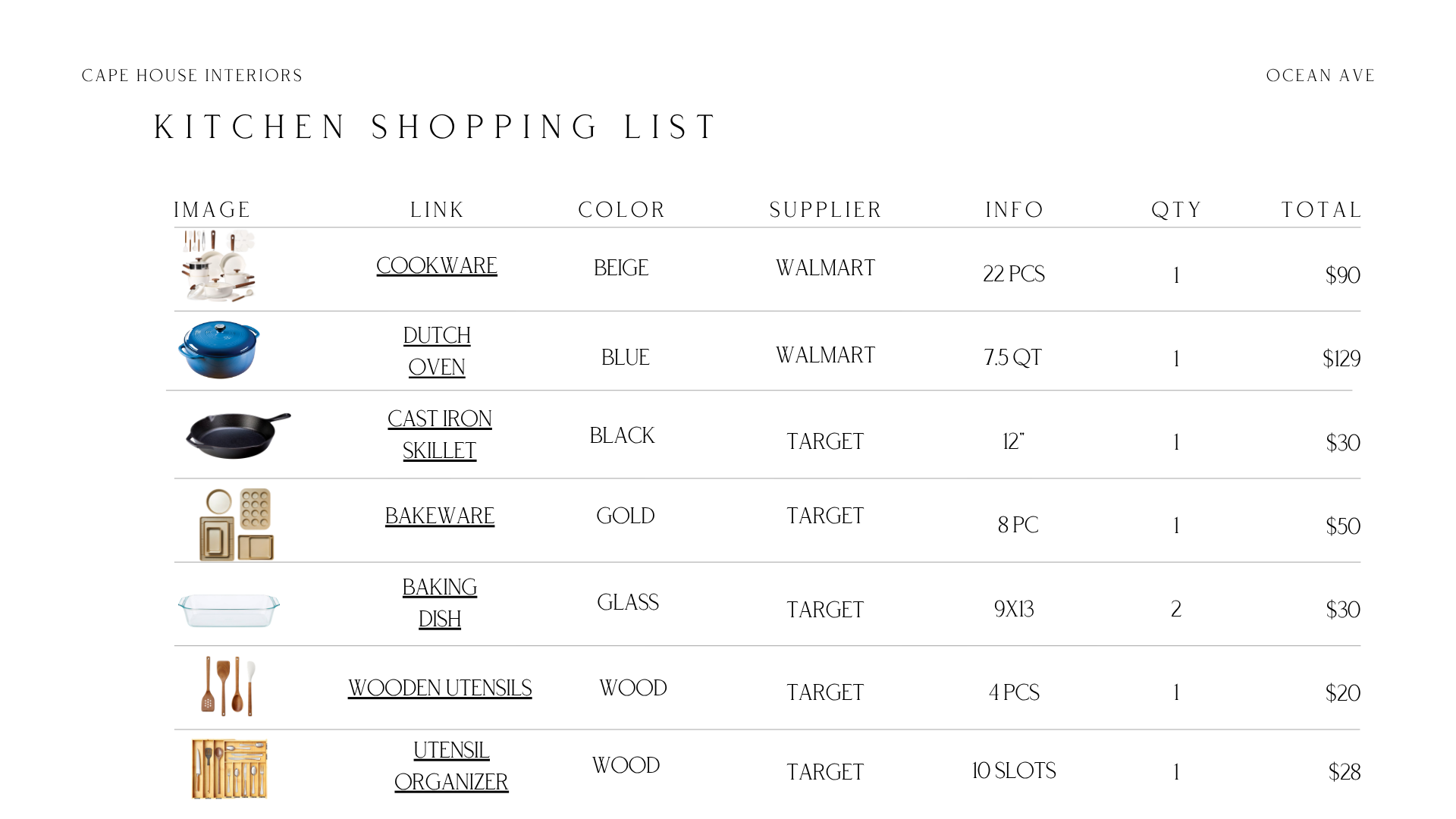Select the KITCHEN SHOPPING LIST title
The height and width of the screenshot is (819, 1456).
435,127
